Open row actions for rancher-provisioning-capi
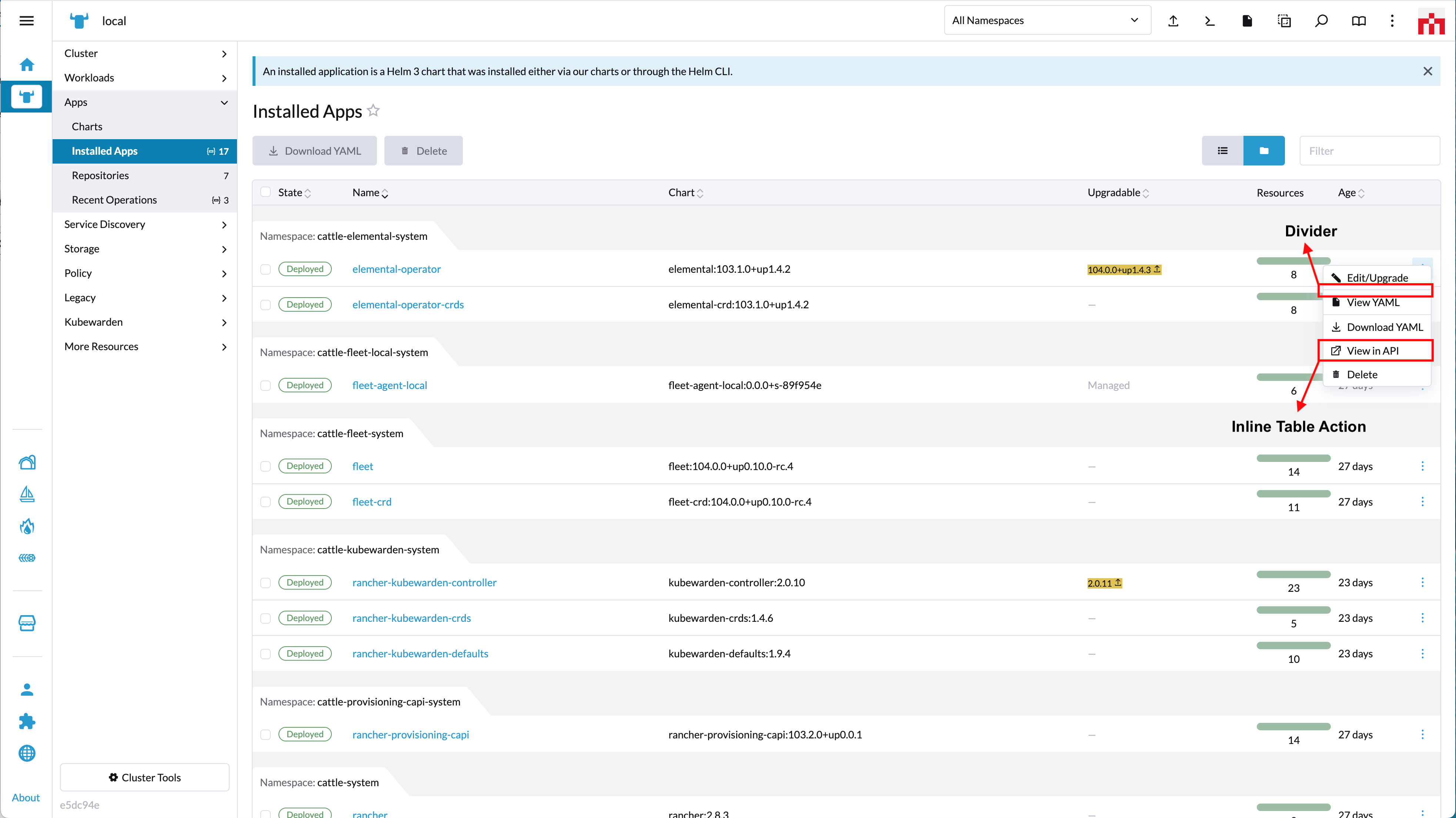1456x818 pixels. pyautogui.click(x=1423, y=734)
